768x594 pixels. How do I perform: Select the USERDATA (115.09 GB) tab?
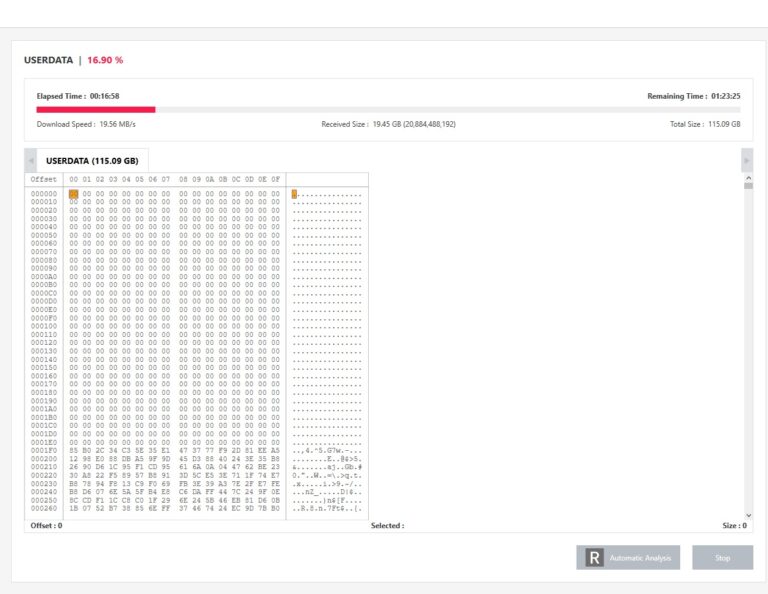pos(92,161)
